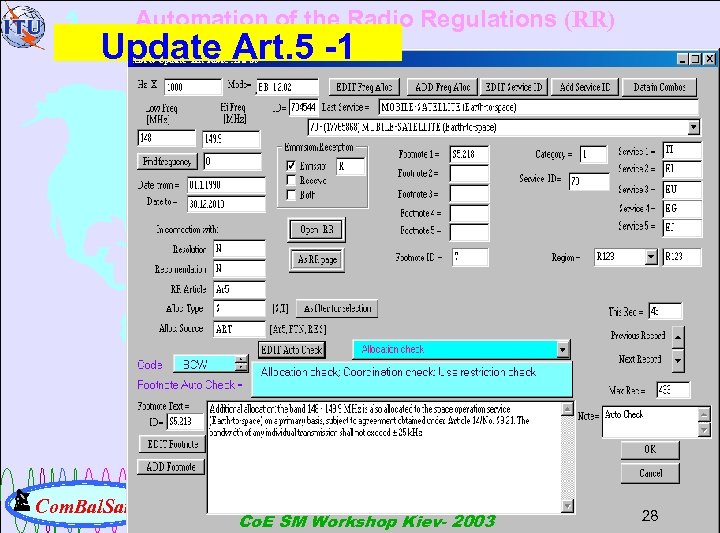Click the Date to input field

coord(226,204)
